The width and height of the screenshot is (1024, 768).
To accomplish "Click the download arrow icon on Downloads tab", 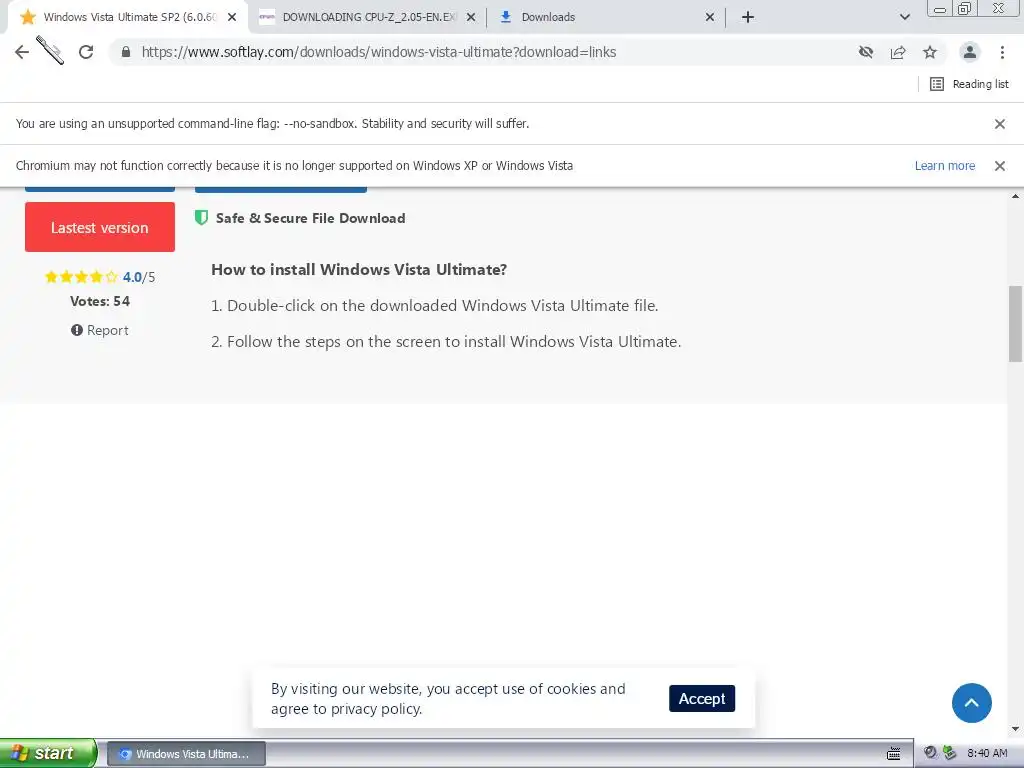I will click(x=505, y=17).
